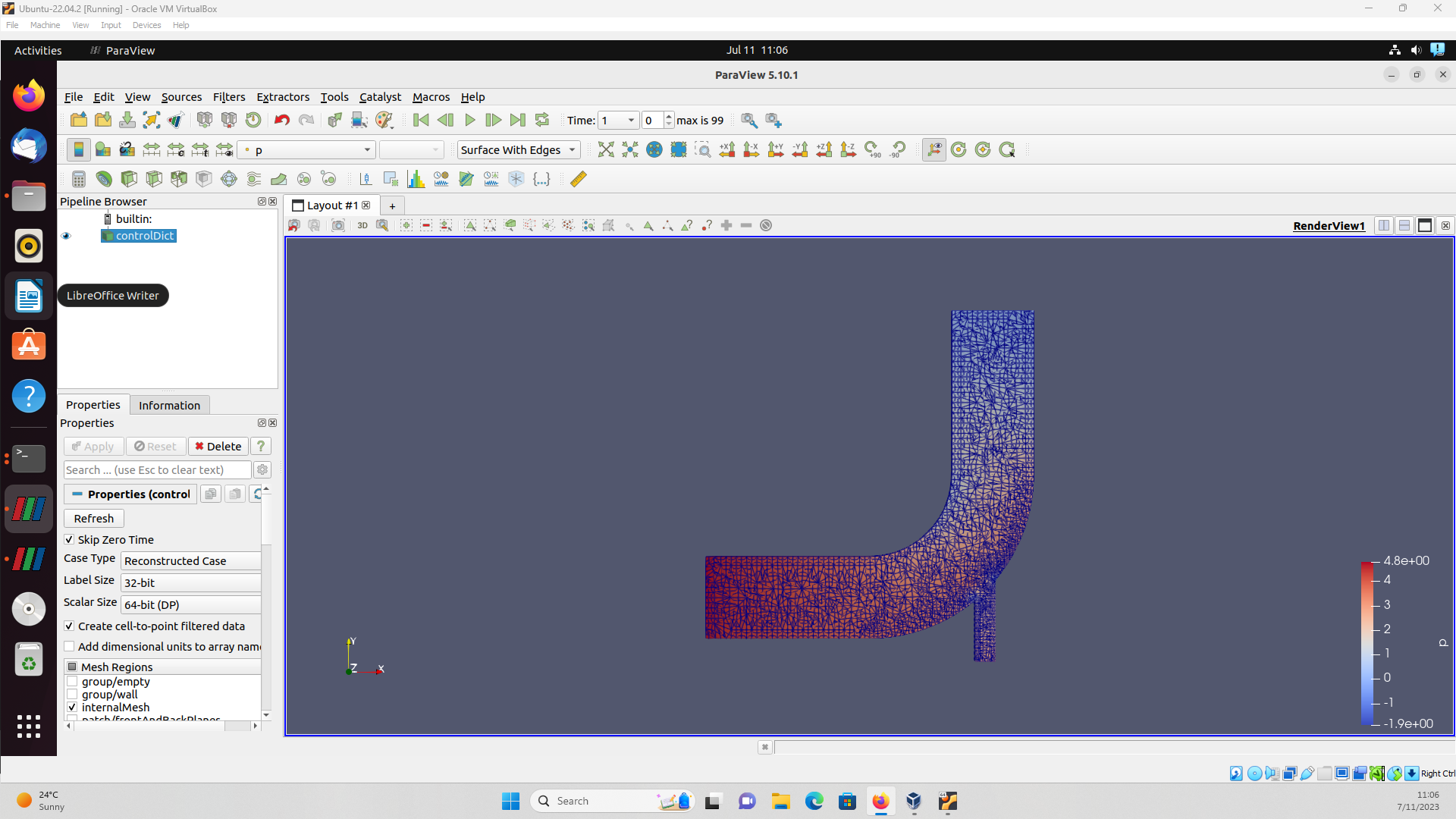1456x819 pixels.
Task: Toggle controlDict visibility eye icon
Action: tap(66, 236)
